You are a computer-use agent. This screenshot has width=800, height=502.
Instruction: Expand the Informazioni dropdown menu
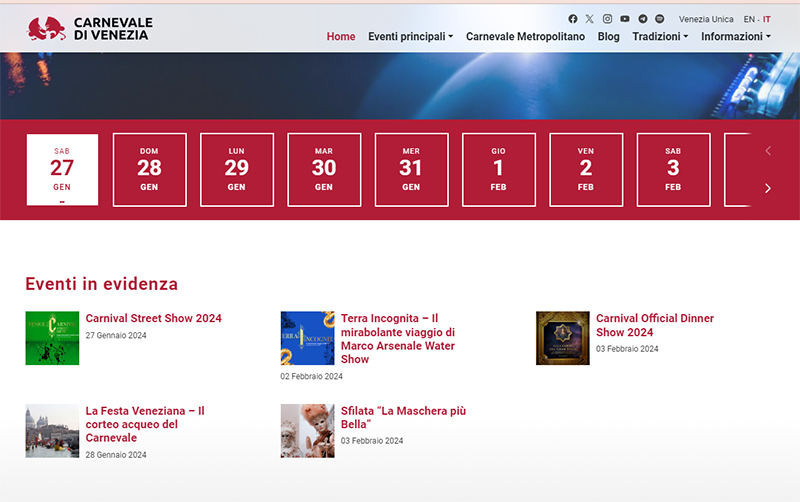click(x=736, y=37)
